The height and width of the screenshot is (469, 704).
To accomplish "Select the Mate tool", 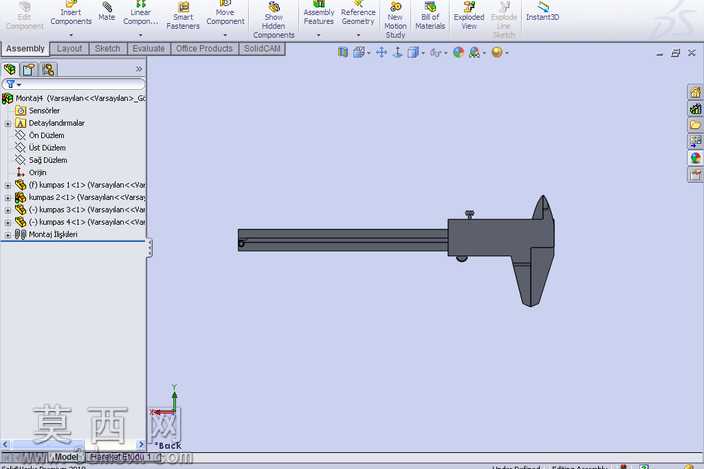I will click(x=107, y=12).
